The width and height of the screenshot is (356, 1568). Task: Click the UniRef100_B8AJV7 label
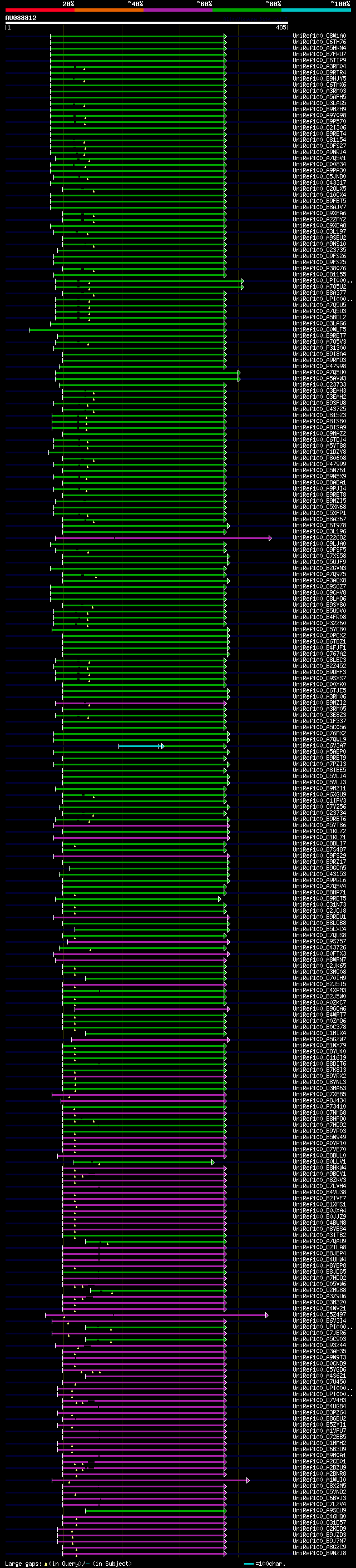coord(319,207)
